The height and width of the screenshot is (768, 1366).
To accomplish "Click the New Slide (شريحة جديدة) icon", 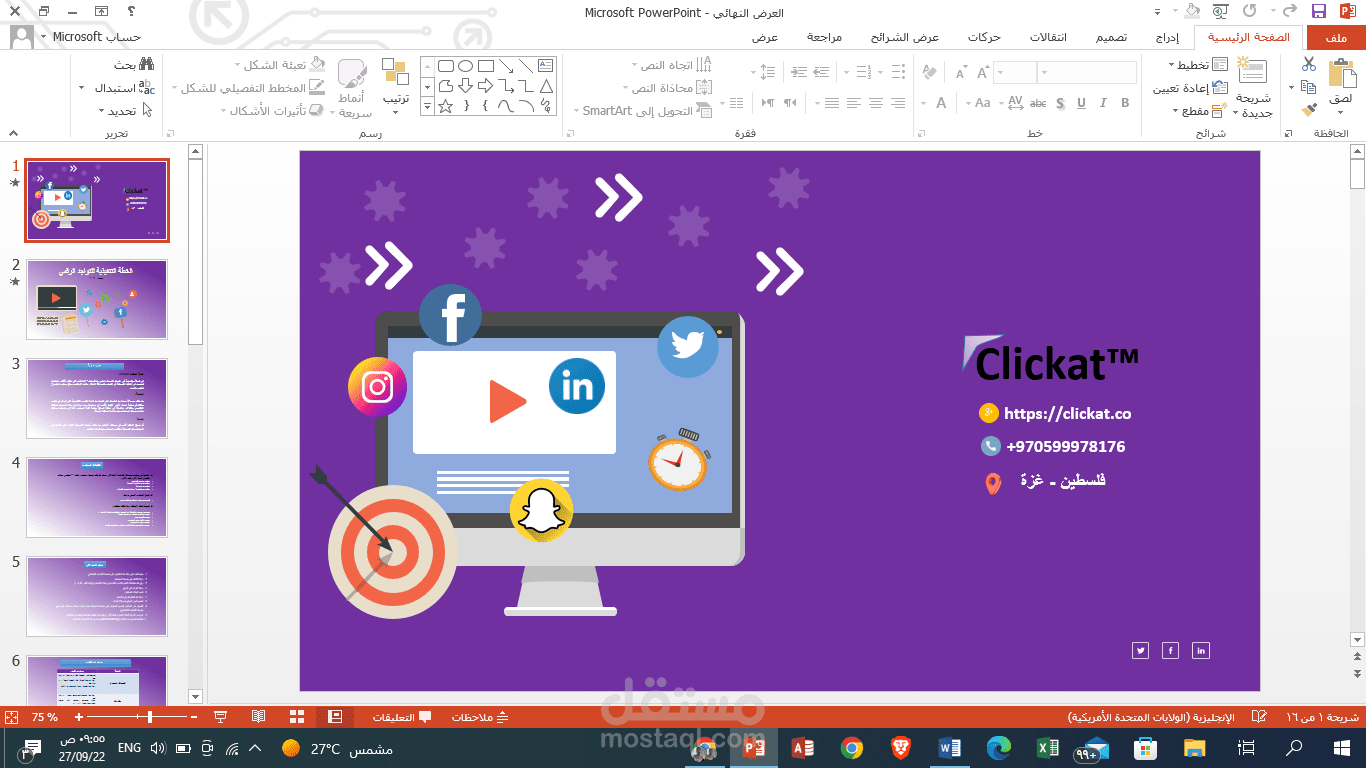I will point(1251,71).
